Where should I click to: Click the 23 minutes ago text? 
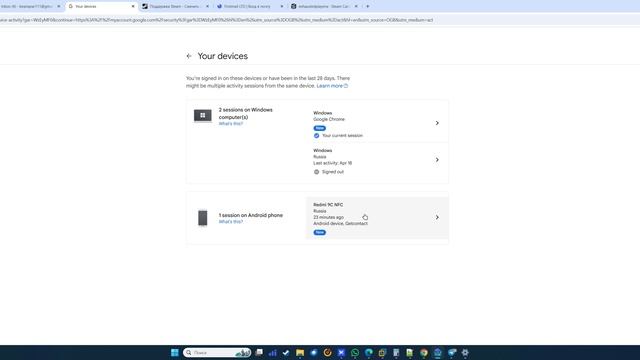tap(329, 218)
